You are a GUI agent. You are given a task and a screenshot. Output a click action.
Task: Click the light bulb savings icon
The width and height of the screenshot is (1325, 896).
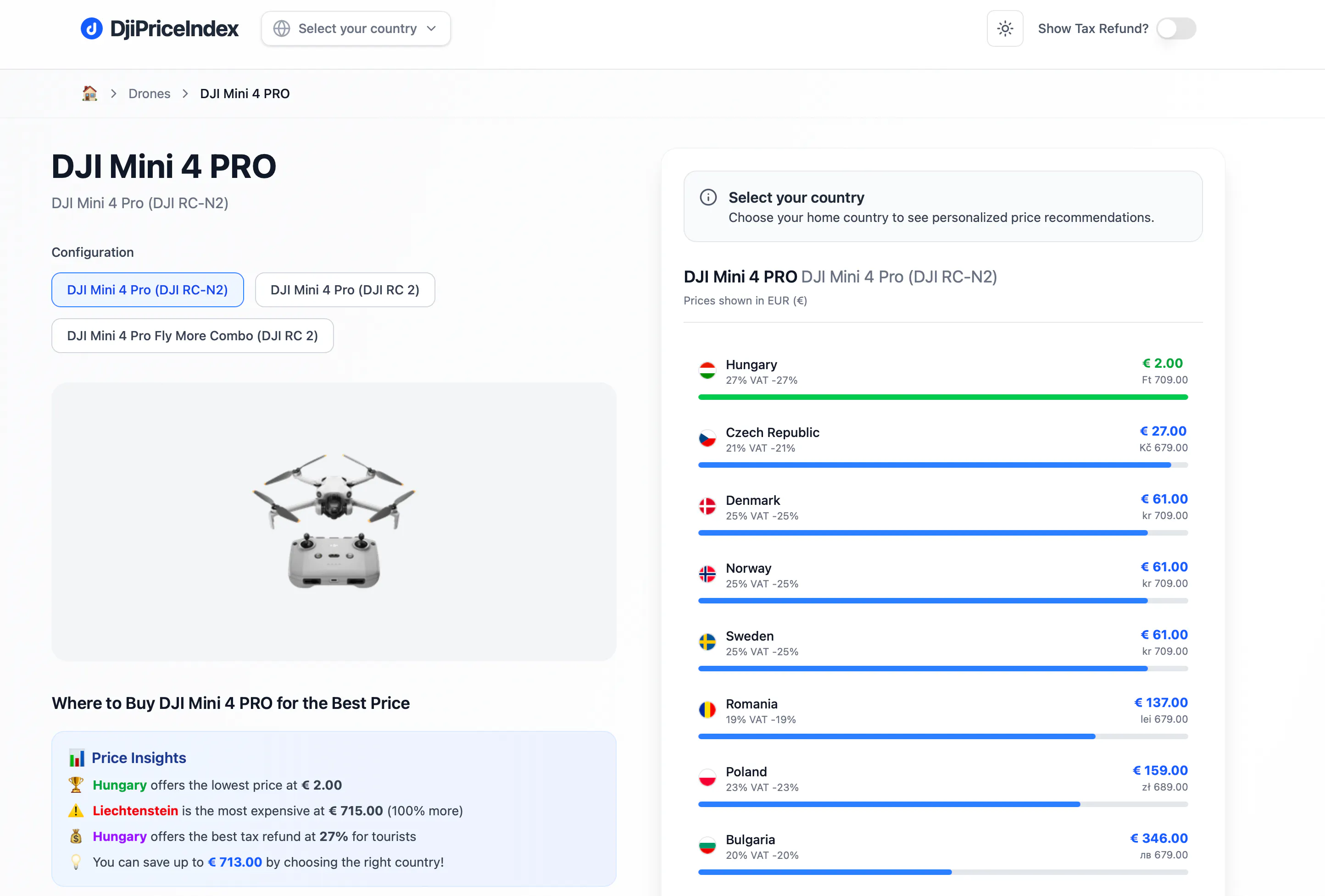(76, 862)
